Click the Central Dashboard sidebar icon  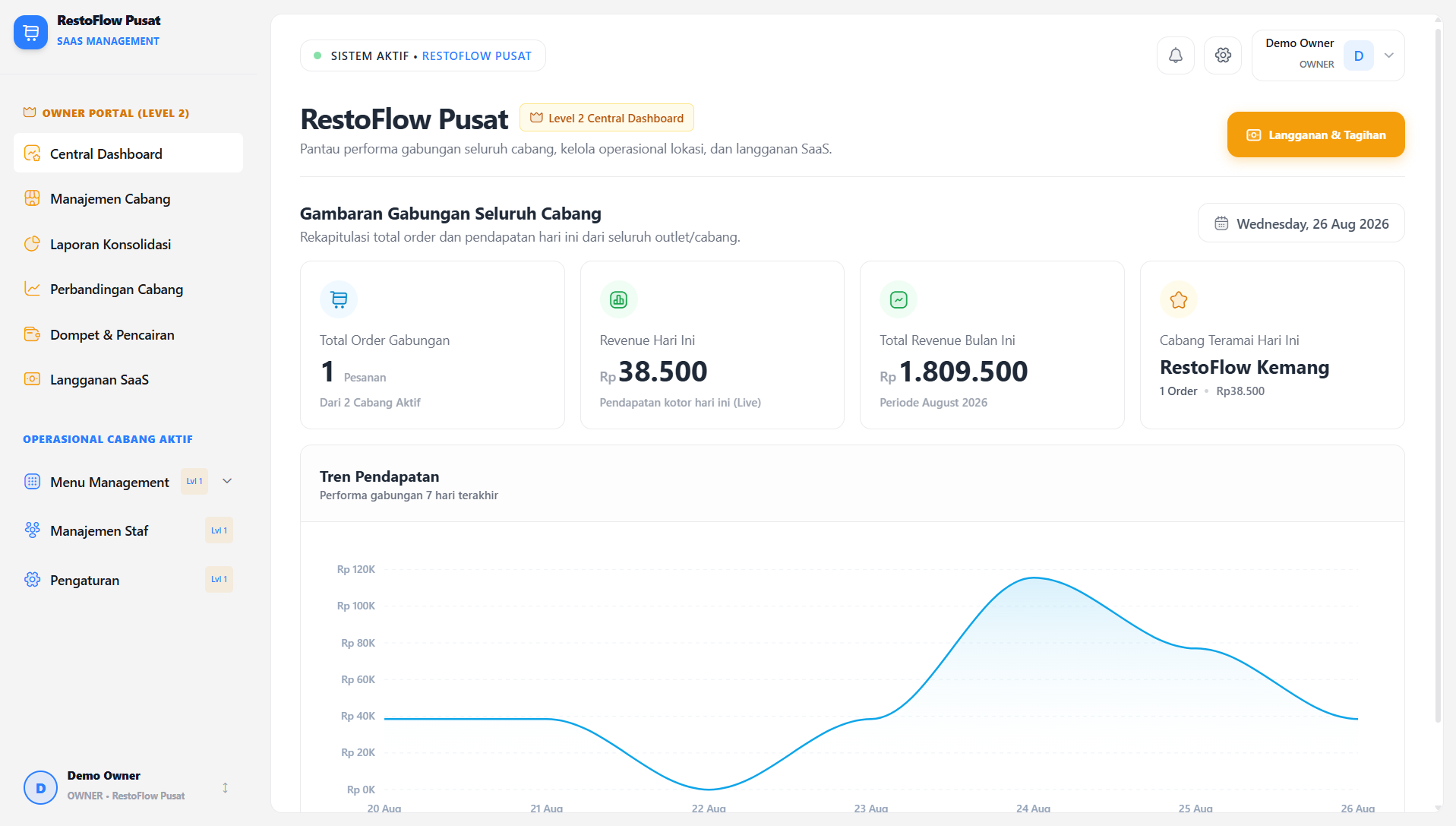tap(32, 153)
